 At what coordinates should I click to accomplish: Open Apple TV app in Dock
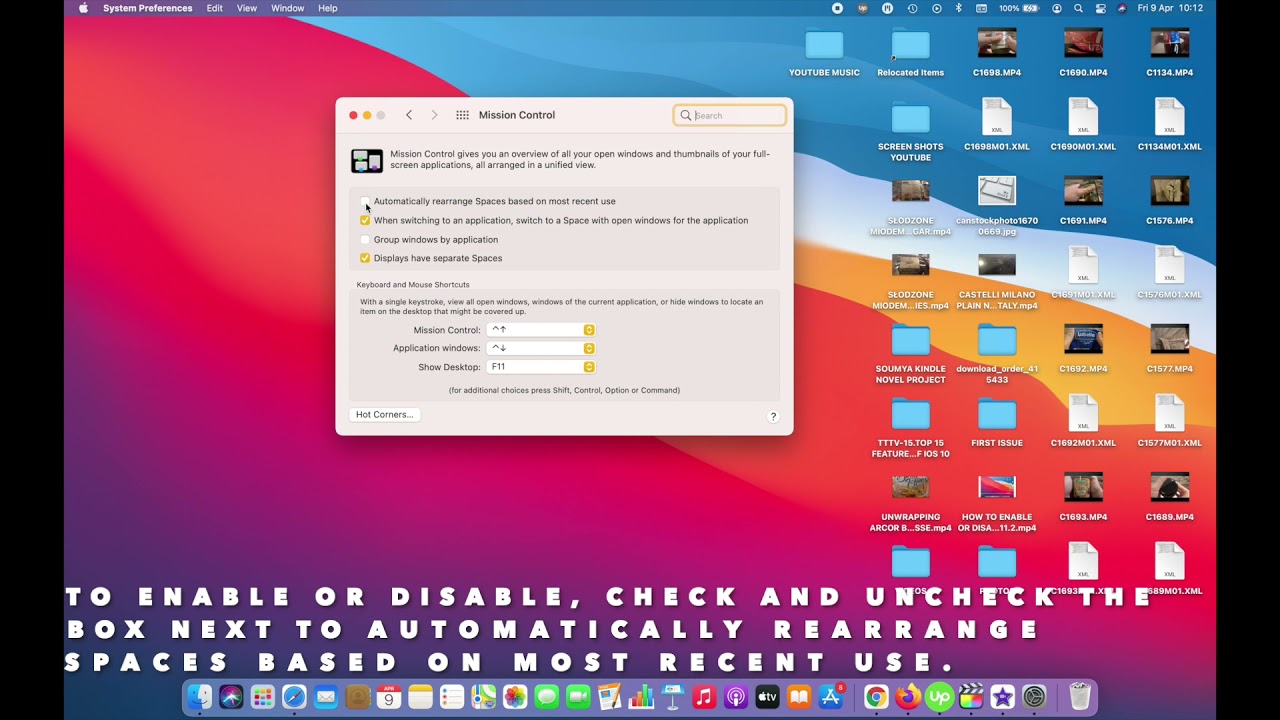tap(767, 697)
